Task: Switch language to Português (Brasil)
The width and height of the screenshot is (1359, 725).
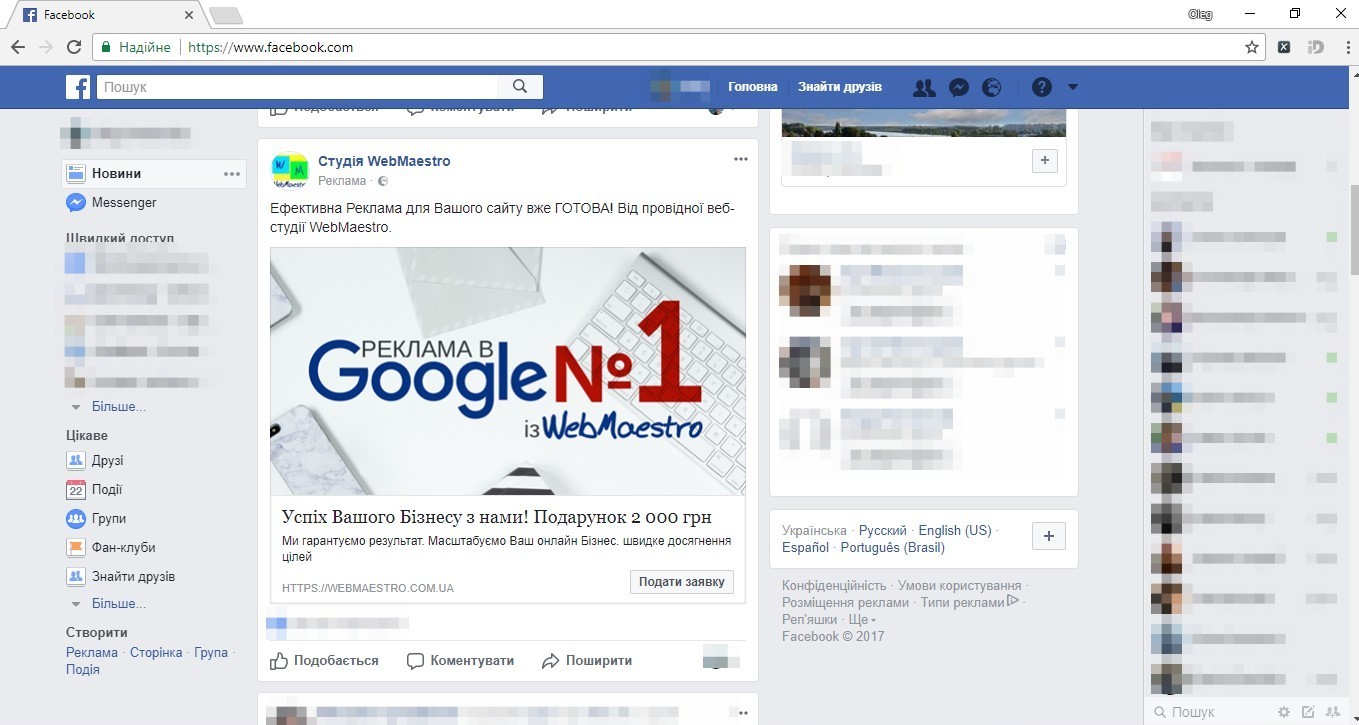Action: (x=893, y=548)
